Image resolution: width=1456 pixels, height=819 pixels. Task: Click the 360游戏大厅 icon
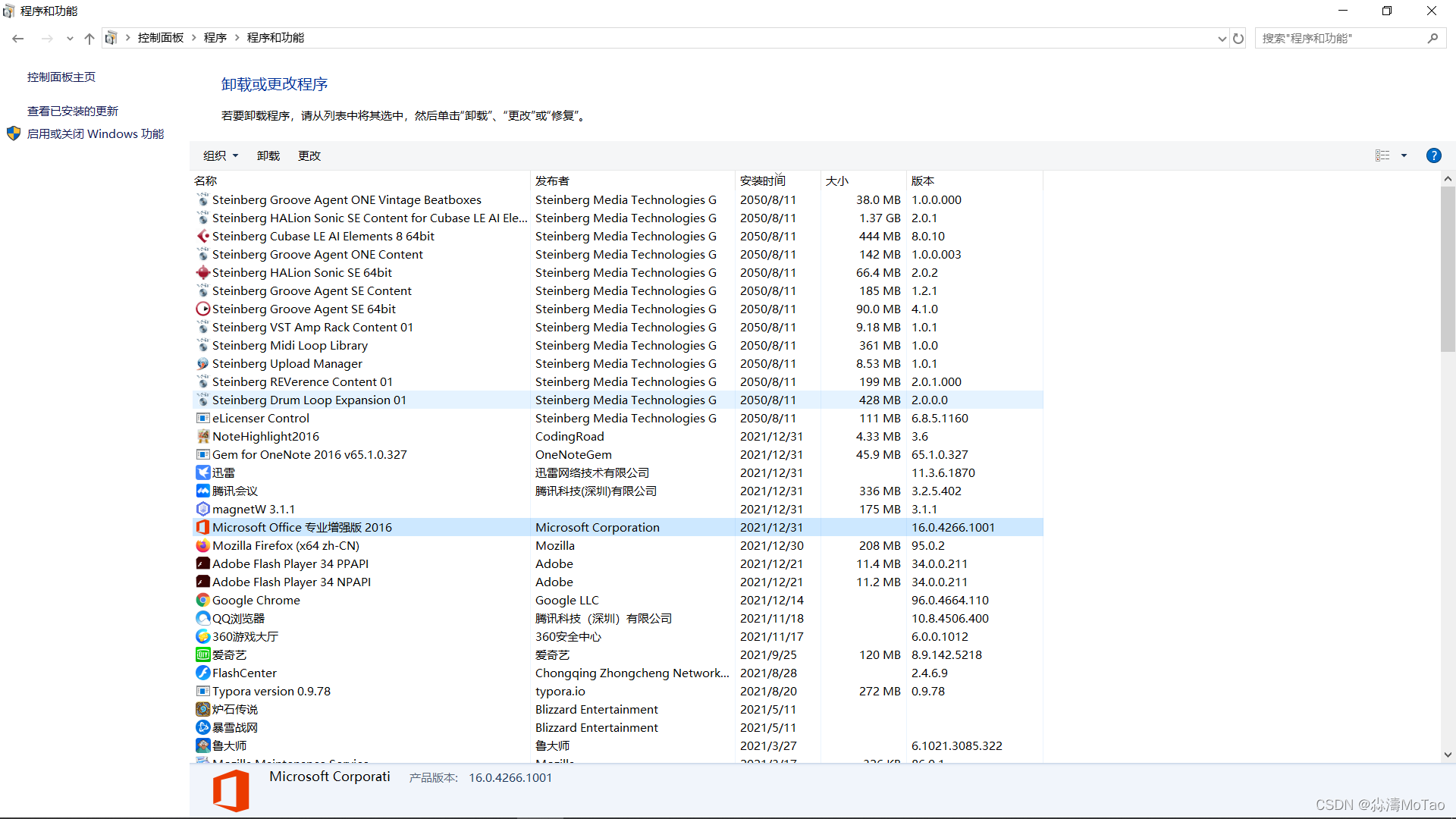202,636
